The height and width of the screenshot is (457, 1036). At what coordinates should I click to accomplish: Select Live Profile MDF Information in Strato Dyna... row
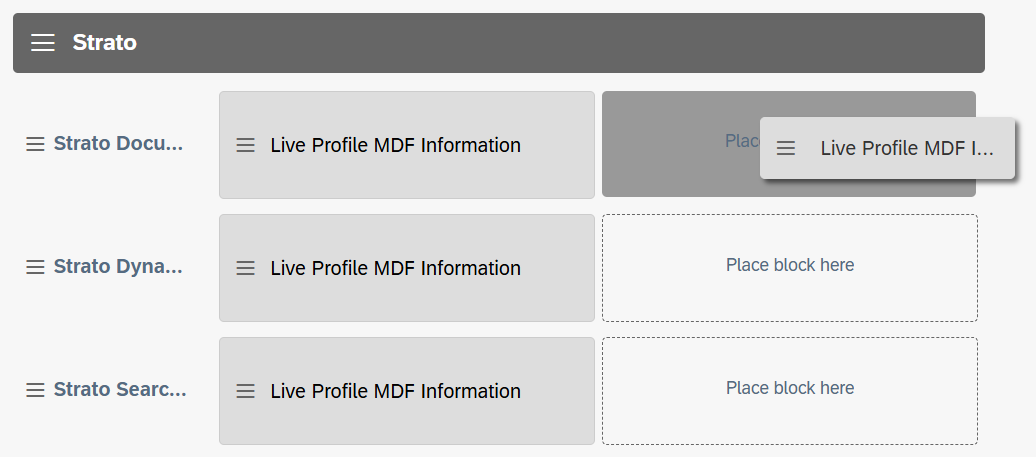coord(395,268)
